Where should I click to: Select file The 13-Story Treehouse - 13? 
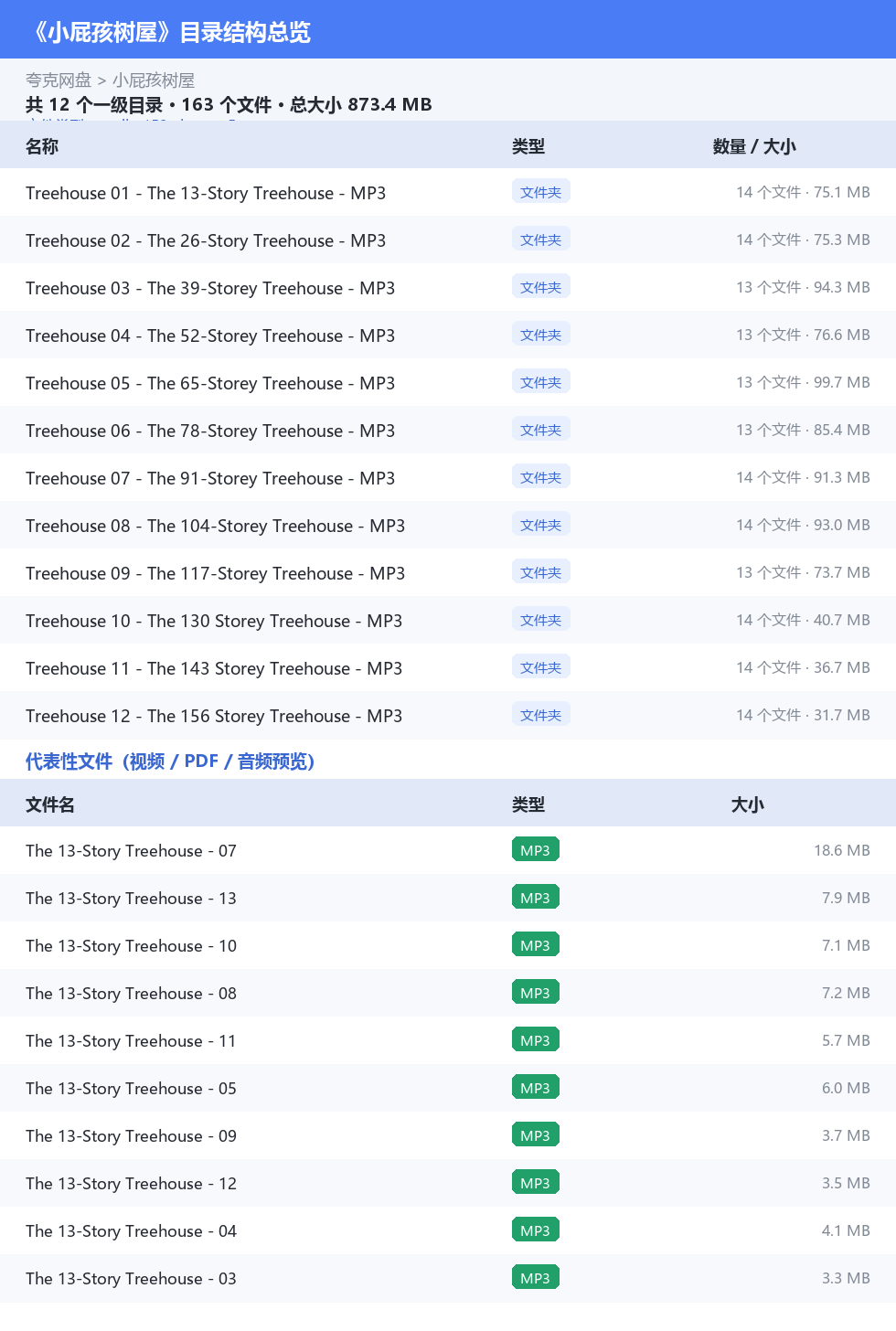[x=448, y=898]
